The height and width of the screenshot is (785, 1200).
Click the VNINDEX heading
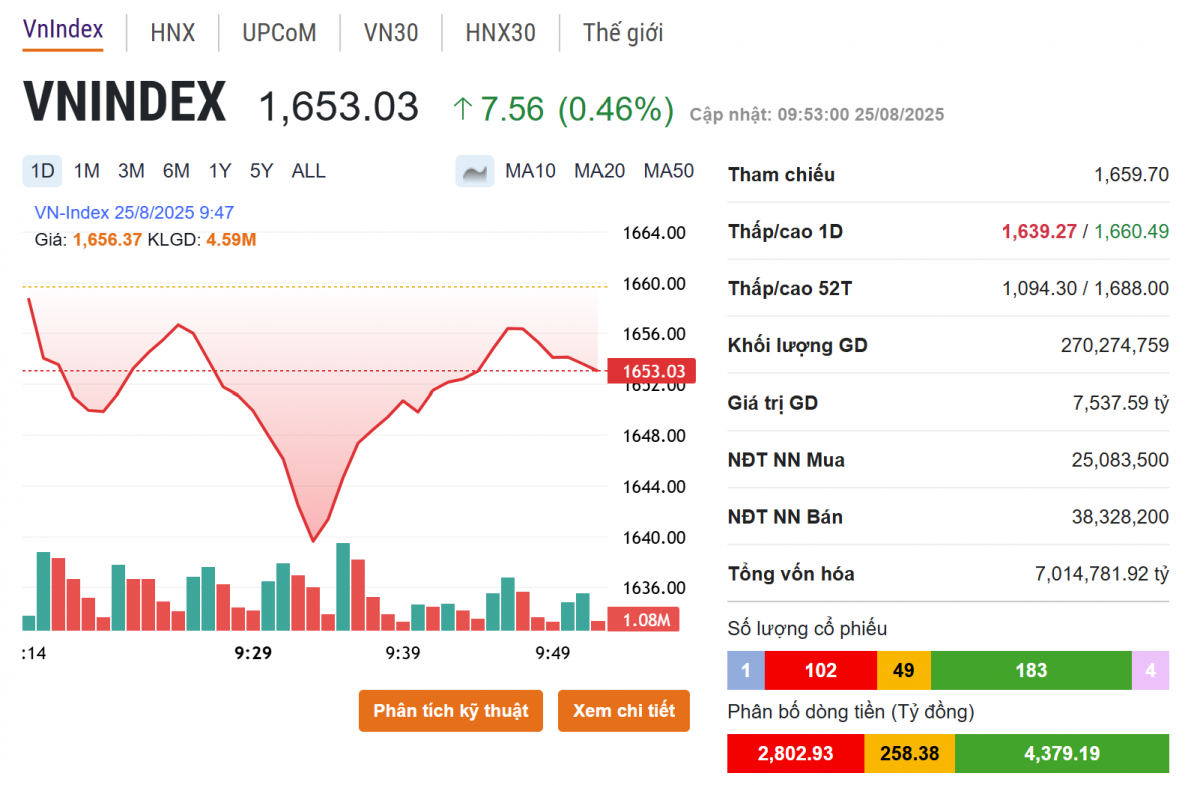coord(125,103)
